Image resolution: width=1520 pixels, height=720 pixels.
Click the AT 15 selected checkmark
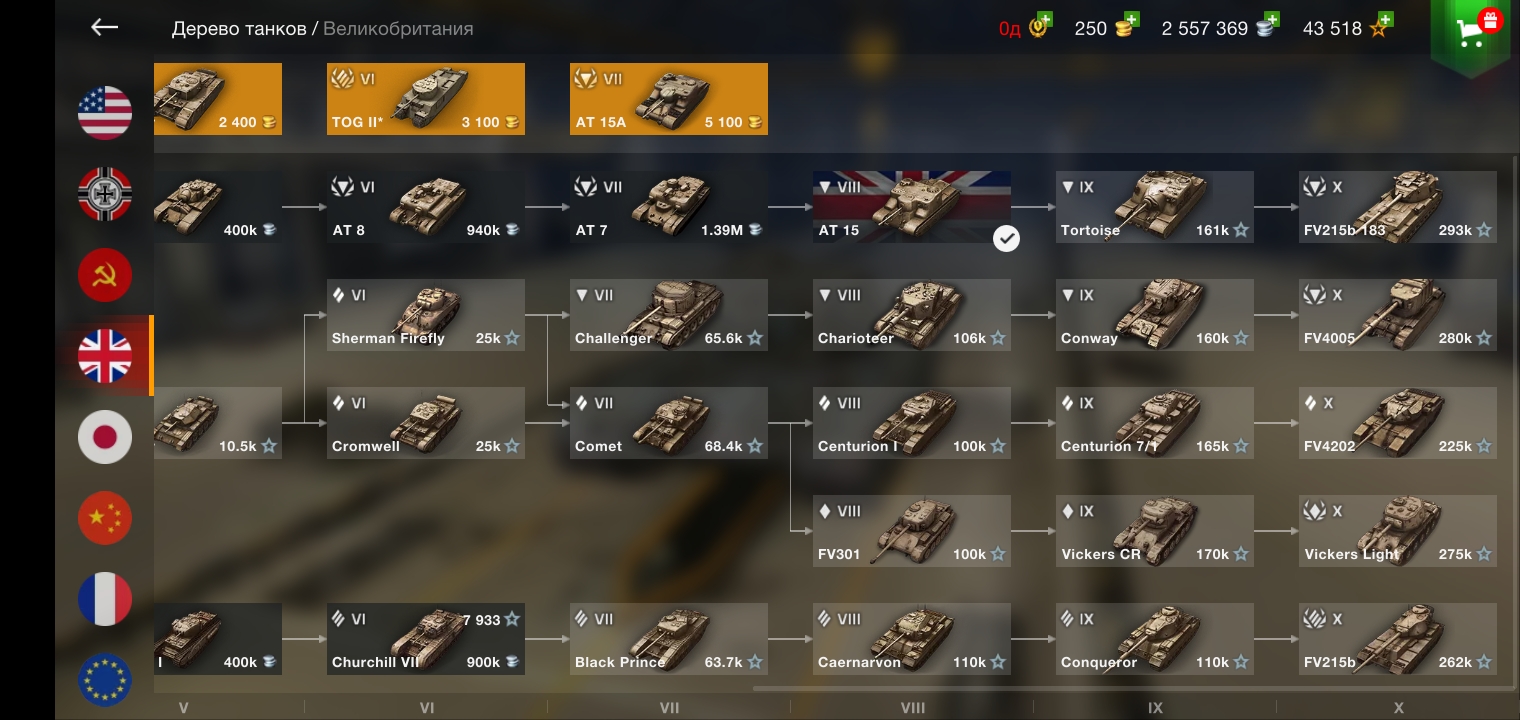point(1006,238)
